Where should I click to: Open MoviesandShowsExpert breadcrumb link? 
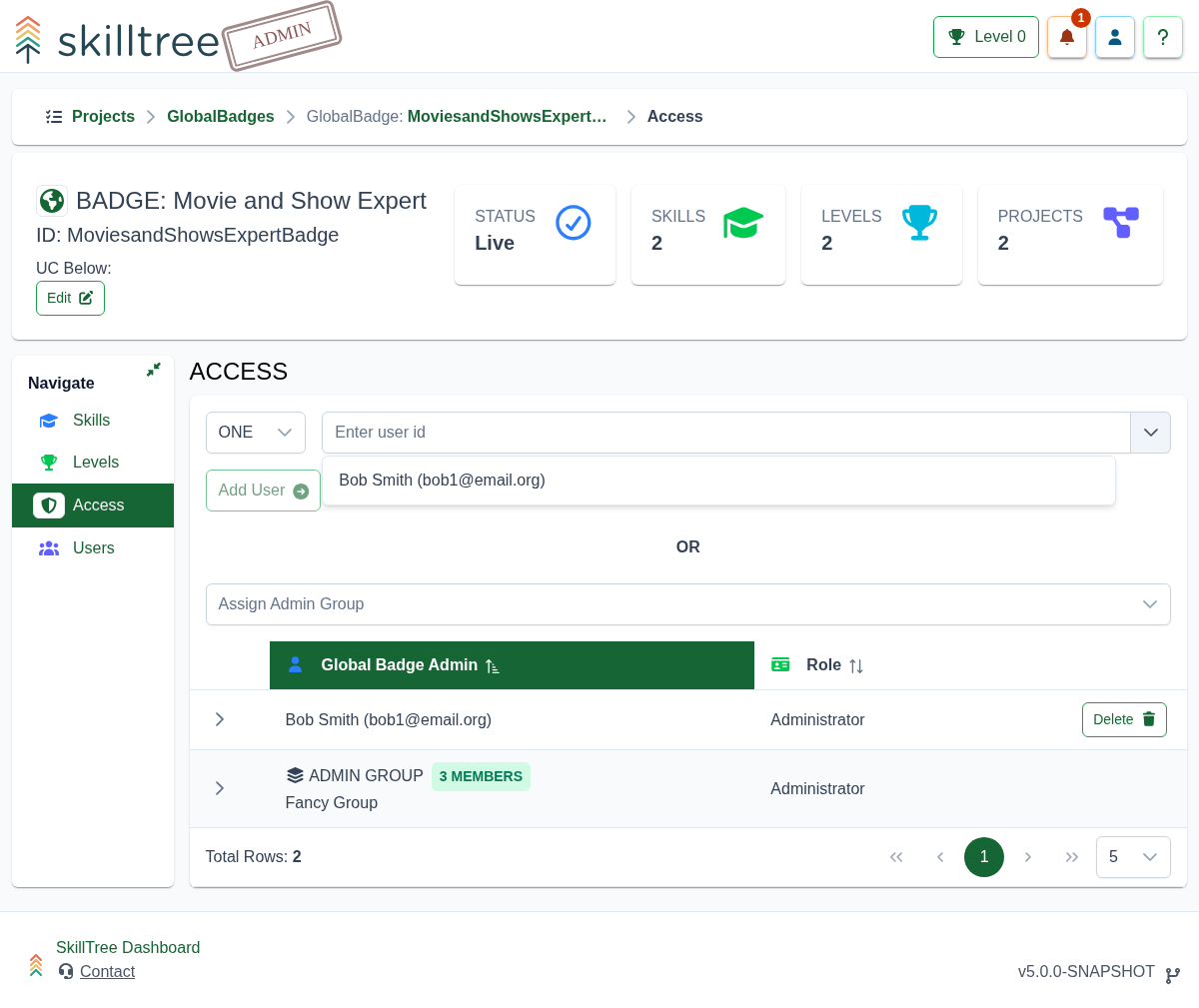pos(508,117)
